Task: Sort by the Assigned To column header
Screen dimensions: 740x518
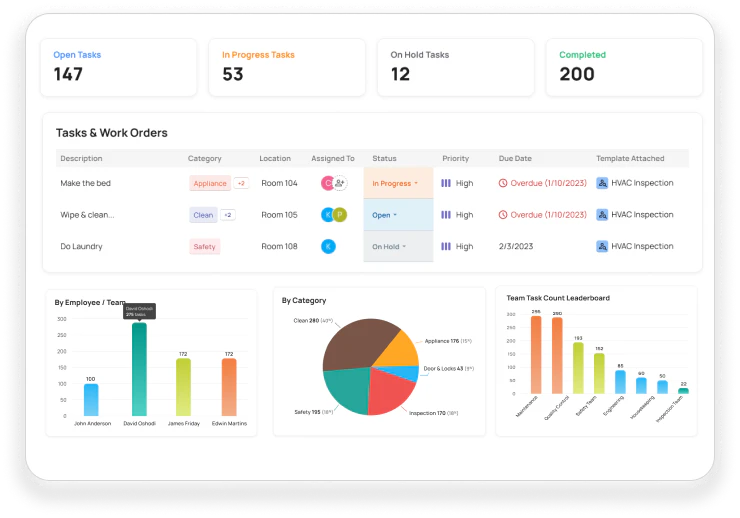Action: tap(333, 159)
